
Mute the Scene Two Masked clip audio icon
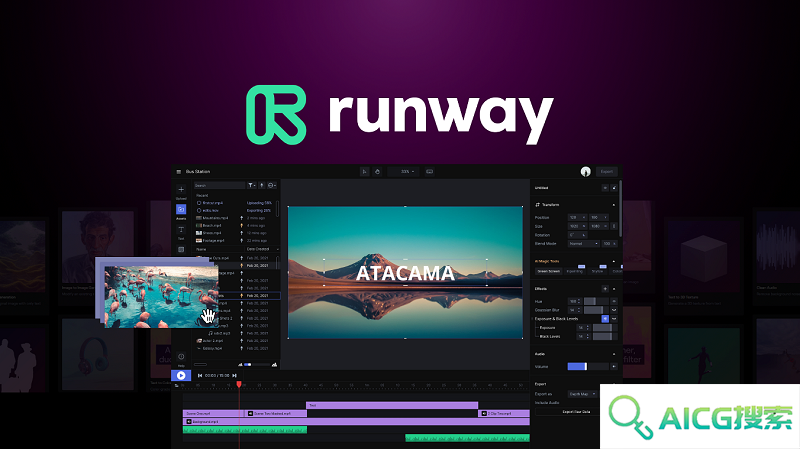(x=251, y=413)
